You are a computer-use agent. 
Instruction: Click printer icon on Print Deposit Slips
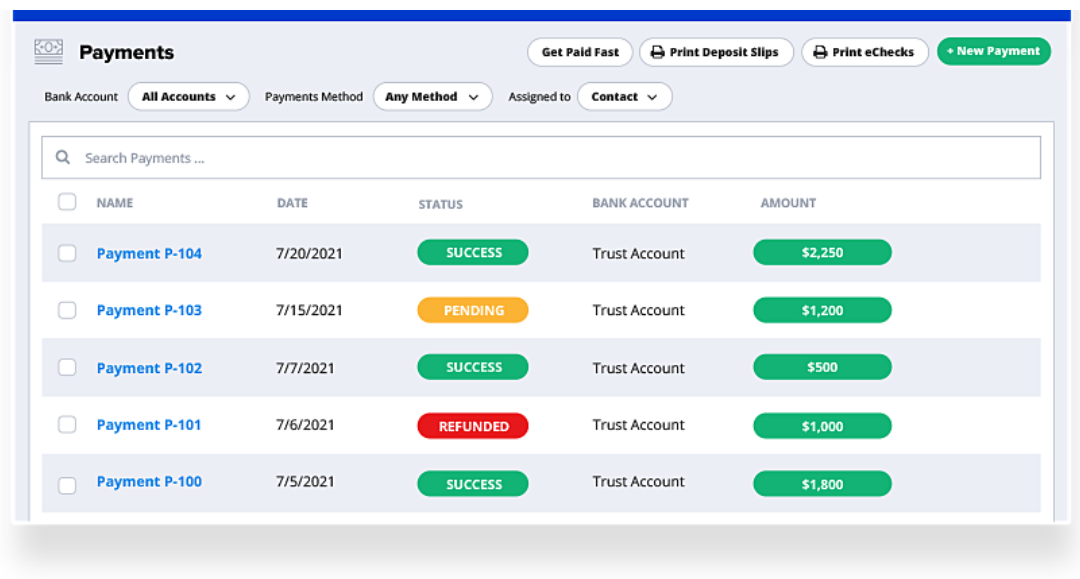point(658,52)
